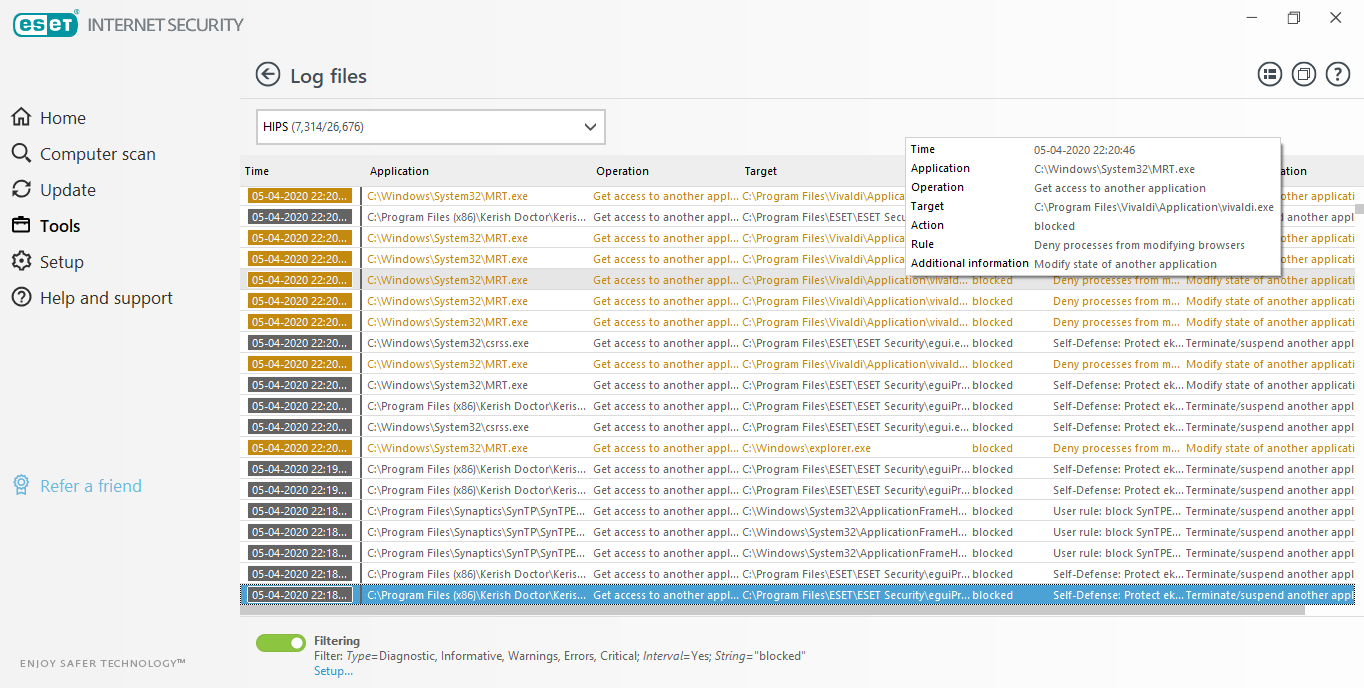
Task: Open filter Setup... link
Action: coord(333,671)
